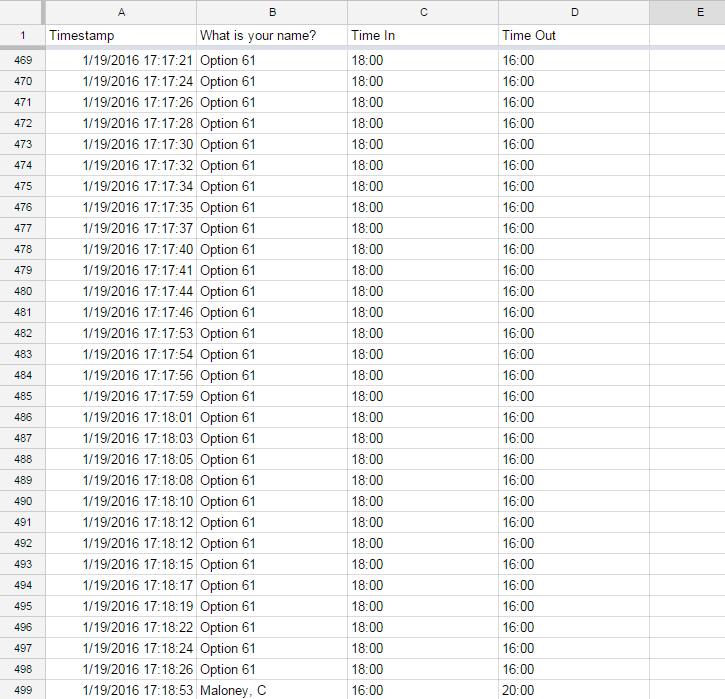Select row number 486
The width and height of the screenshot is (725, 699).
[23, 417]
